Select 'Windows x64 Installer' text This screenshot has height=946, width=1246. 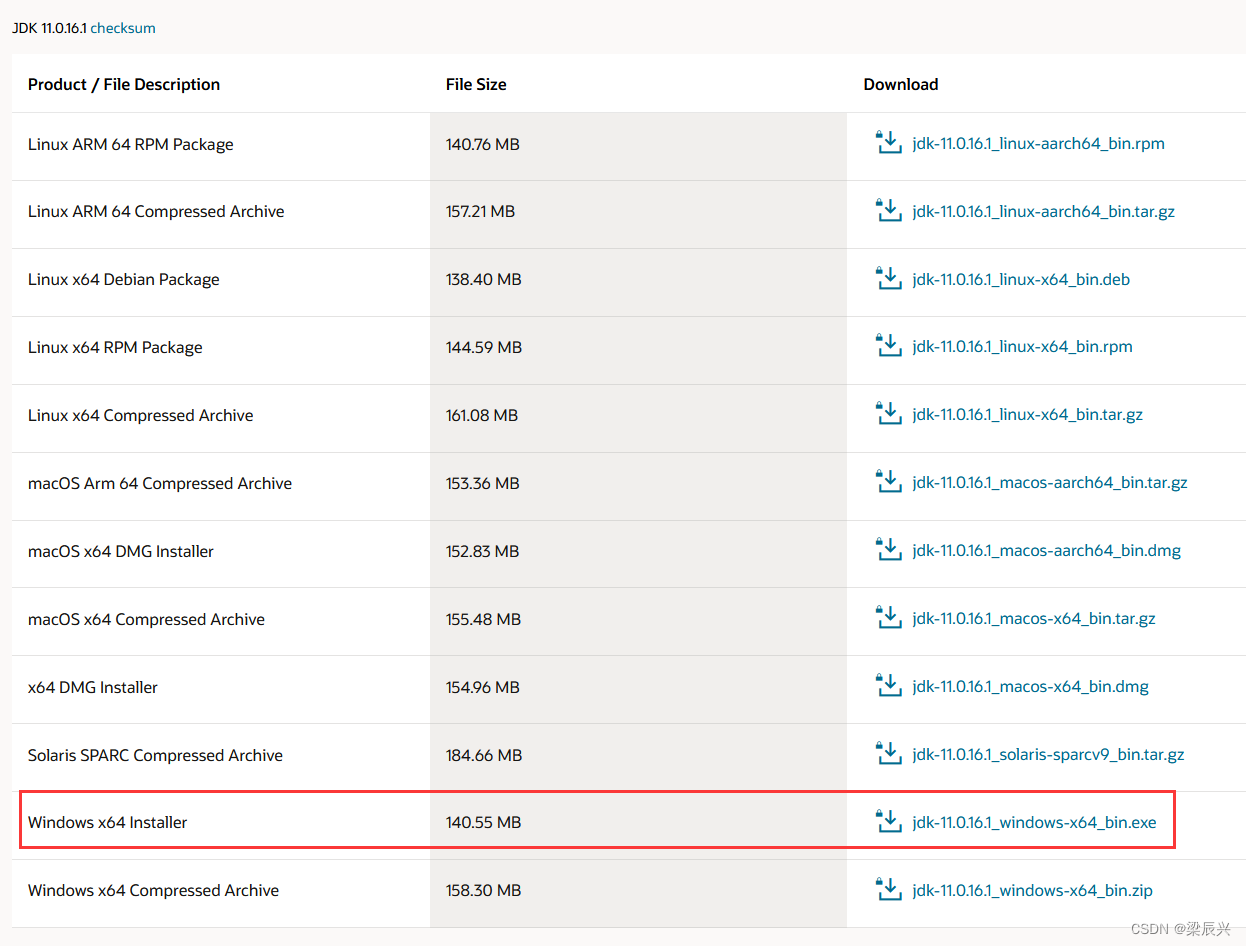point(108,822)
